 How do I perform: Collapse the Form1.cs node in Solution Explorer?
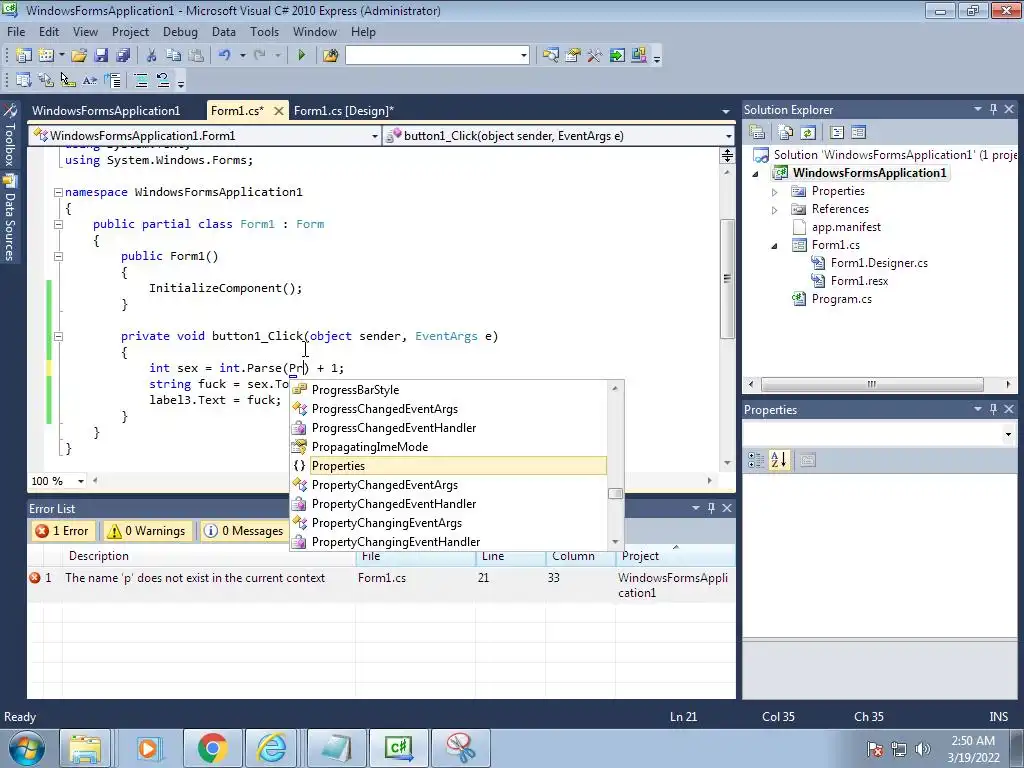(775, 246)
